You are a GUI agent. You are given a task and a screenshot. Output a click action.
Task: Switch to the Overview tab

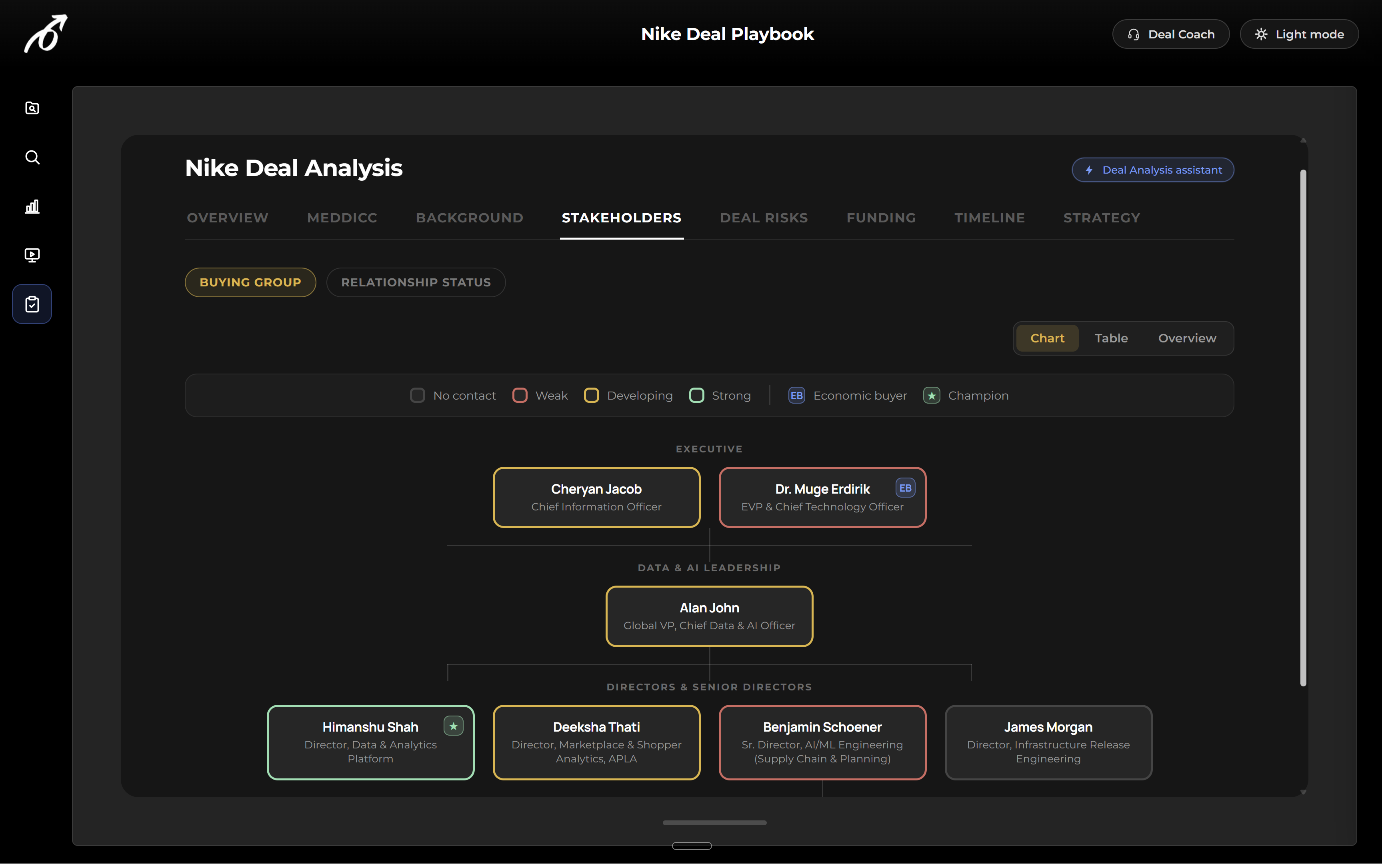click(228, 217)
